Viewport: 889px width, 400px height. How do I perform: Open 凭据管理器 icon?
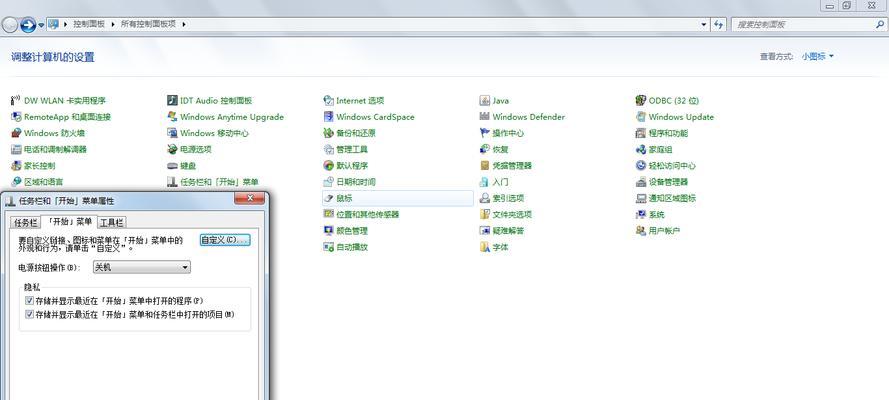pyautogui.click(x=484, y=166)
